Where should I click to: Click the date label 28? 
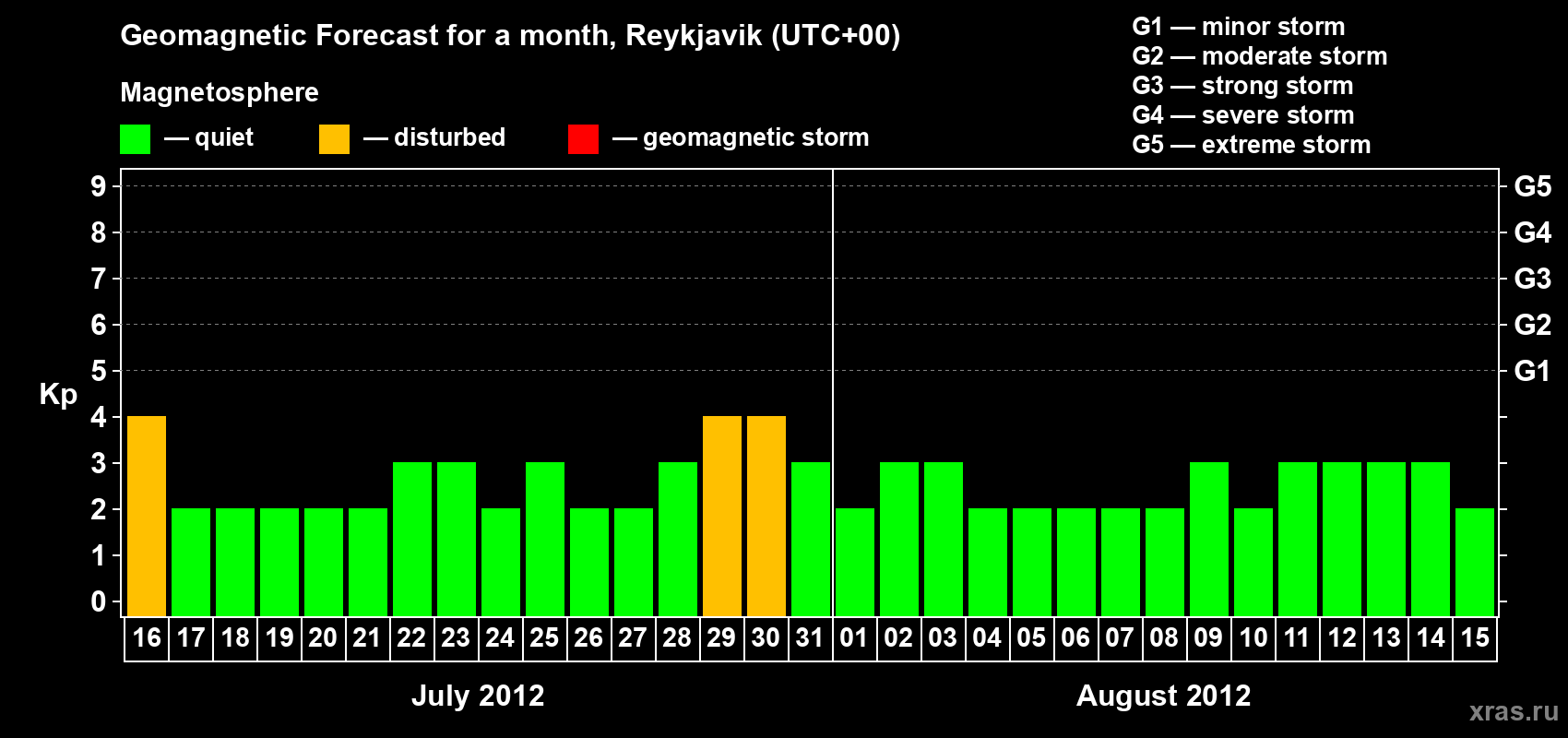tap(677, 637)
